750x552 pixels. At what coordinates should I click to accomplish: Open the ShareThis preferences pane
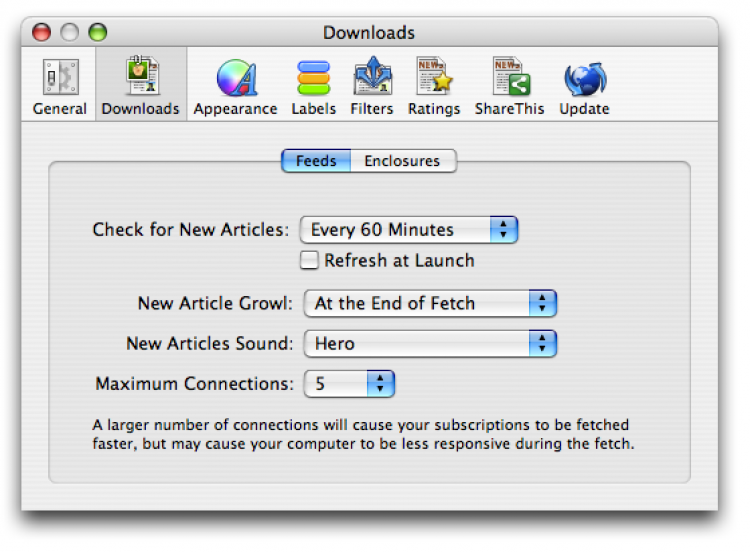pyautogui.click(x=509, y=86)
